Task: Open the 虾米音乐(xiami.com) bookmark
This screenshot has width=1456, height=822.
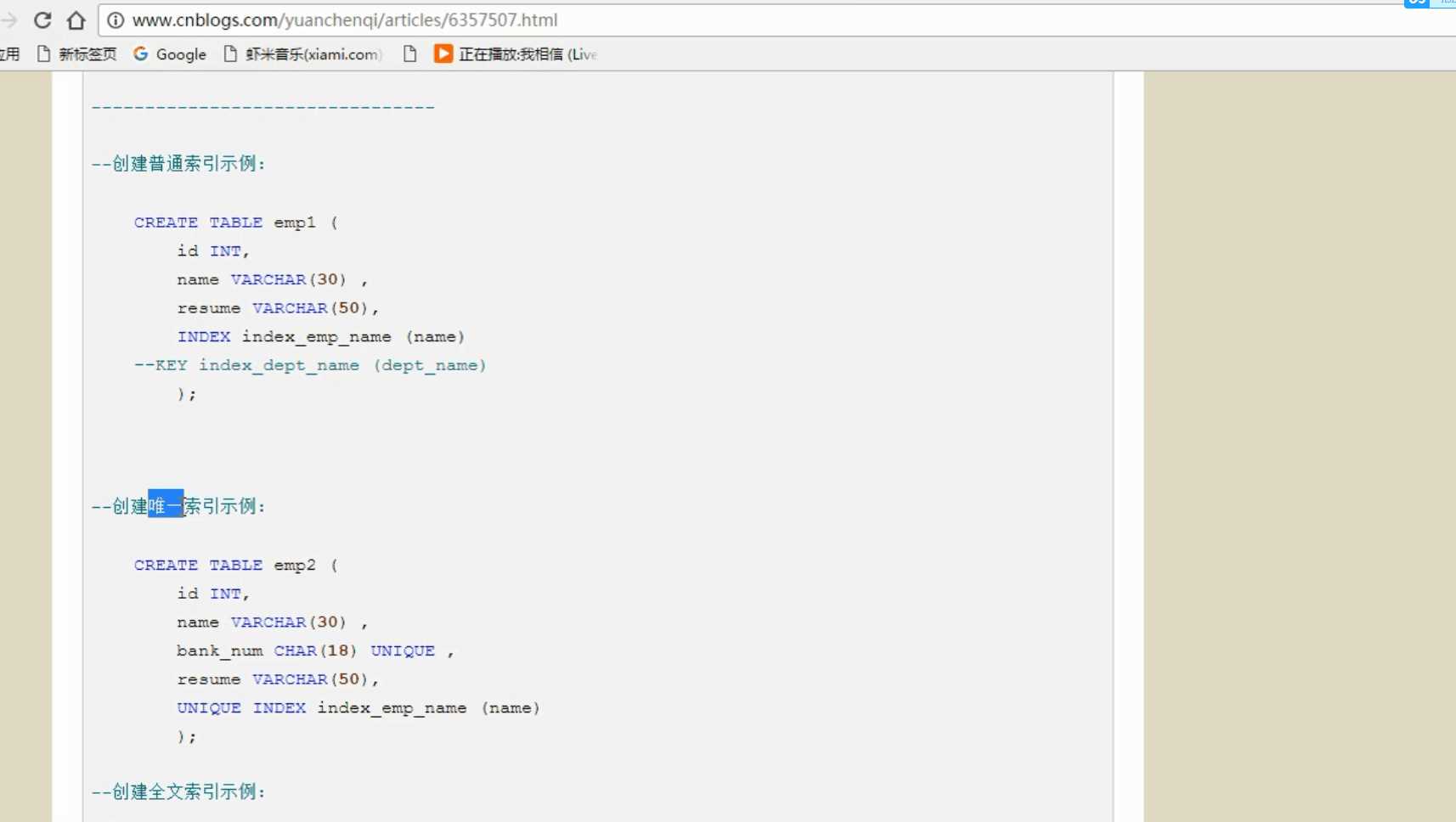Action: (302, 54)
